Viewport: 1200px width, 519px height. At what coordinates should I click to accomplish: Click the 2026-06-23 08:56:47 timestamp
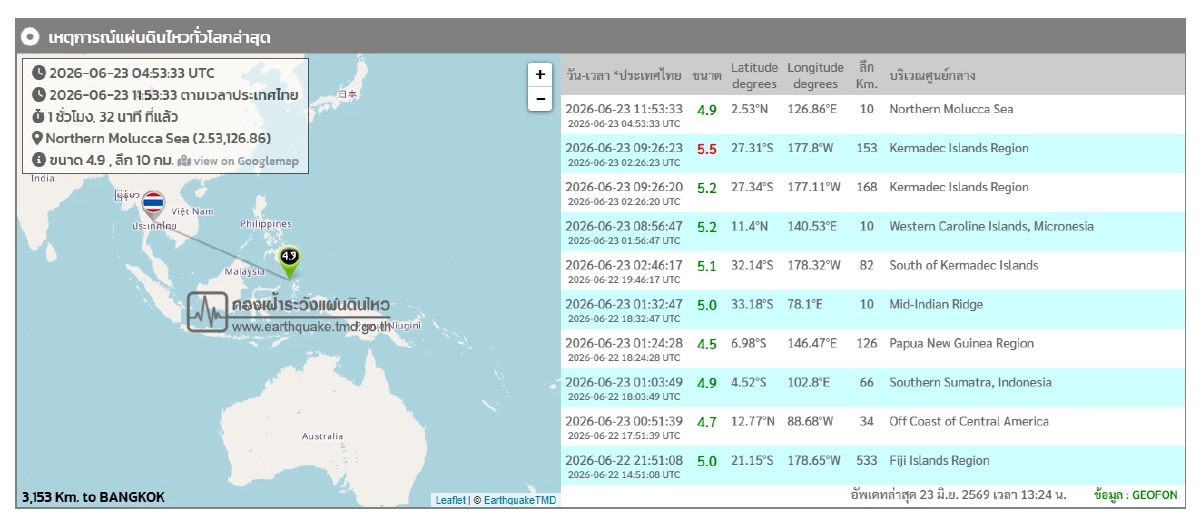pyautogui.click(x=624, y=226)
